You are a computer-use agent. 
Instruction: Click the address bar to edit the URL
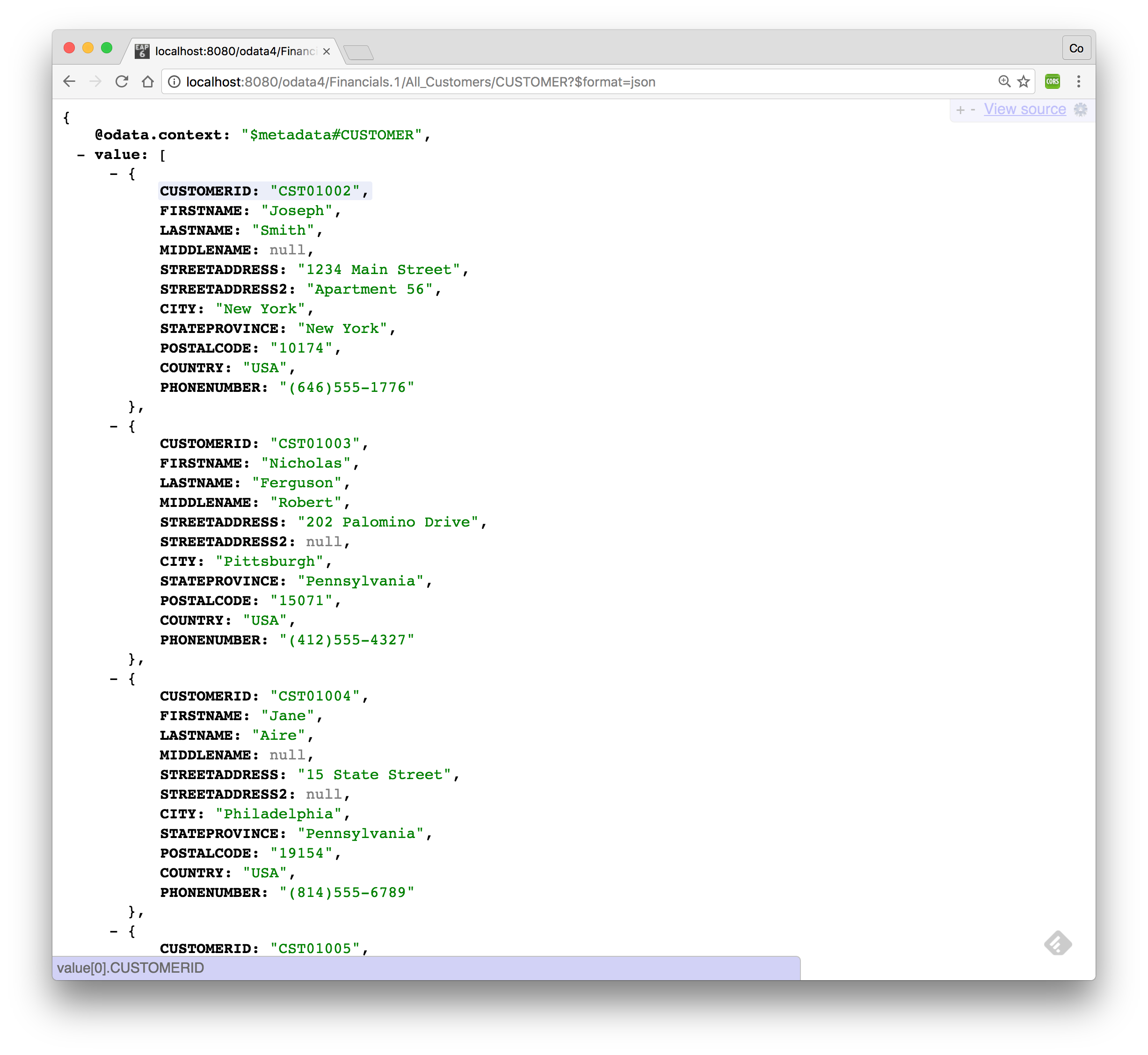coord(514,82)
